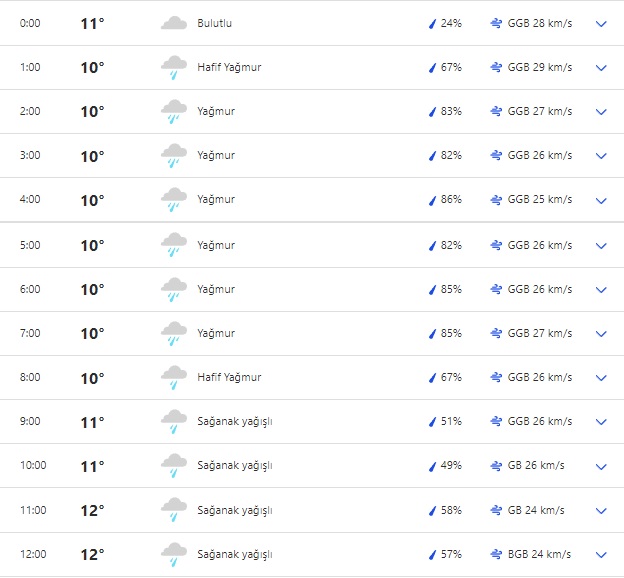Open the 10:00 row dropdown chevron
The width and height of the screenshot is (624, 578).
(601, 466)
